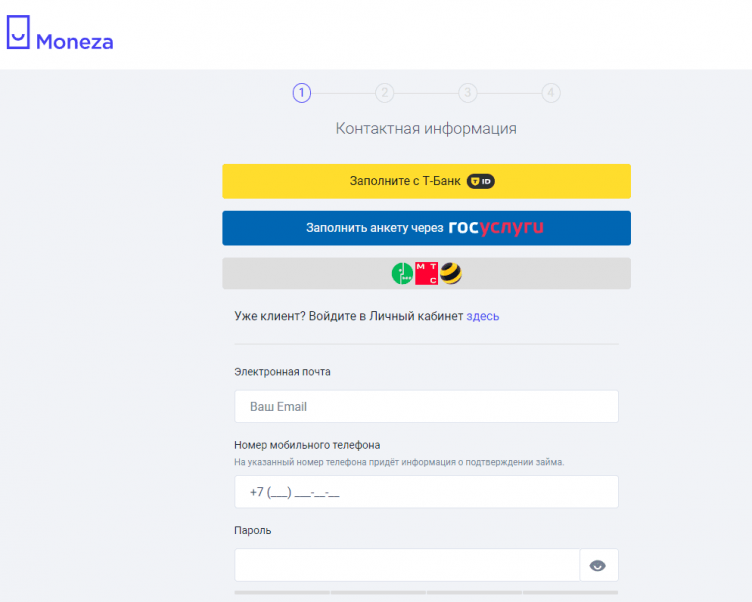This screenshot has height=602, width=752.
Task: Click the mobile phone number field
Action: 426,492
